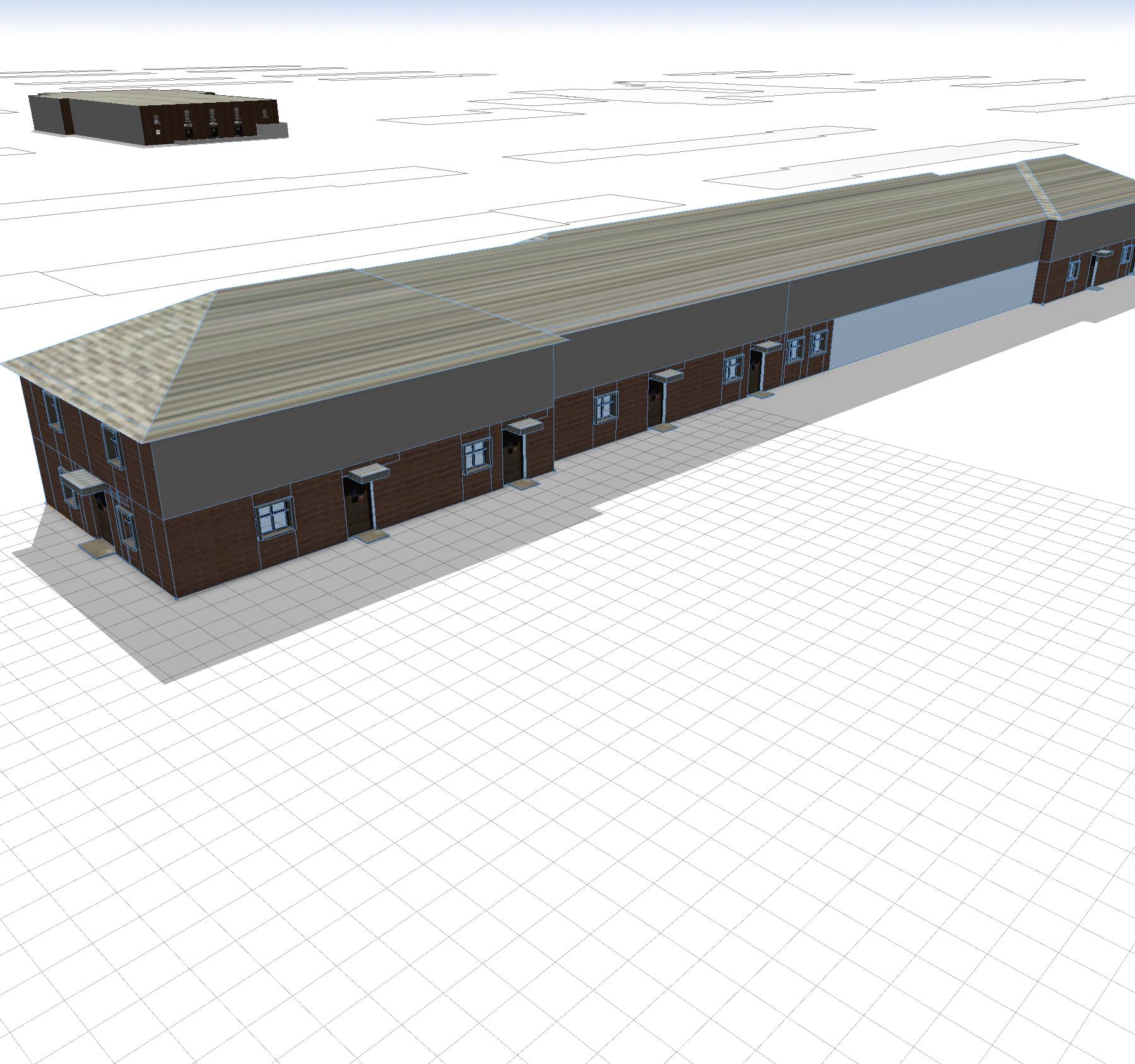Click the ground-floor window nearest the front corner
Image resolution: width=1135 pixels, height=1064 pixels.
275,518
